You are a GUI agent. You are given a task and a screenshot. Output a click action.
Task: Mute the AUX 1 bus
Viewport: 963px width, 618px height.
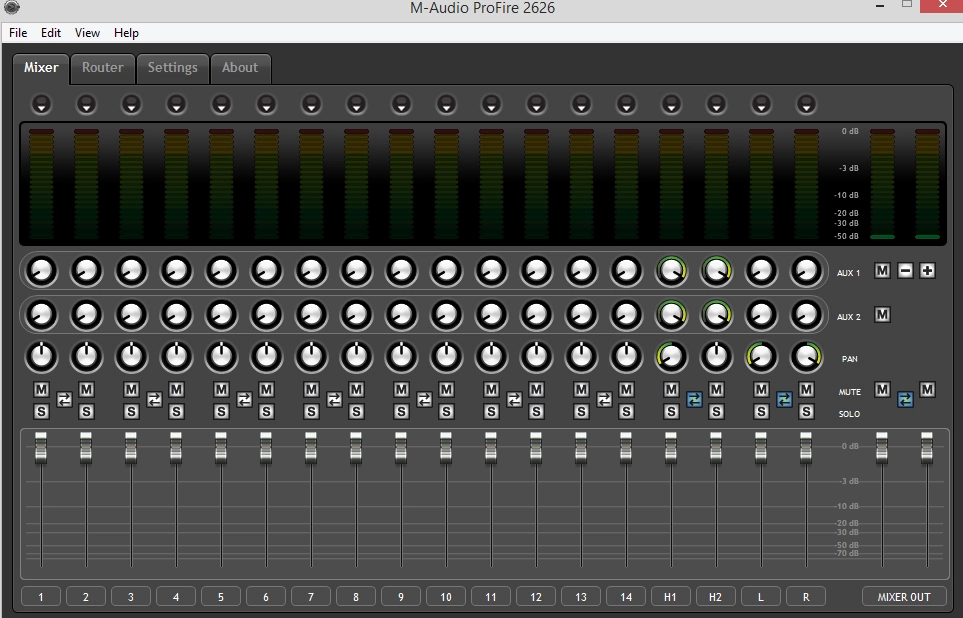(883, 270)
